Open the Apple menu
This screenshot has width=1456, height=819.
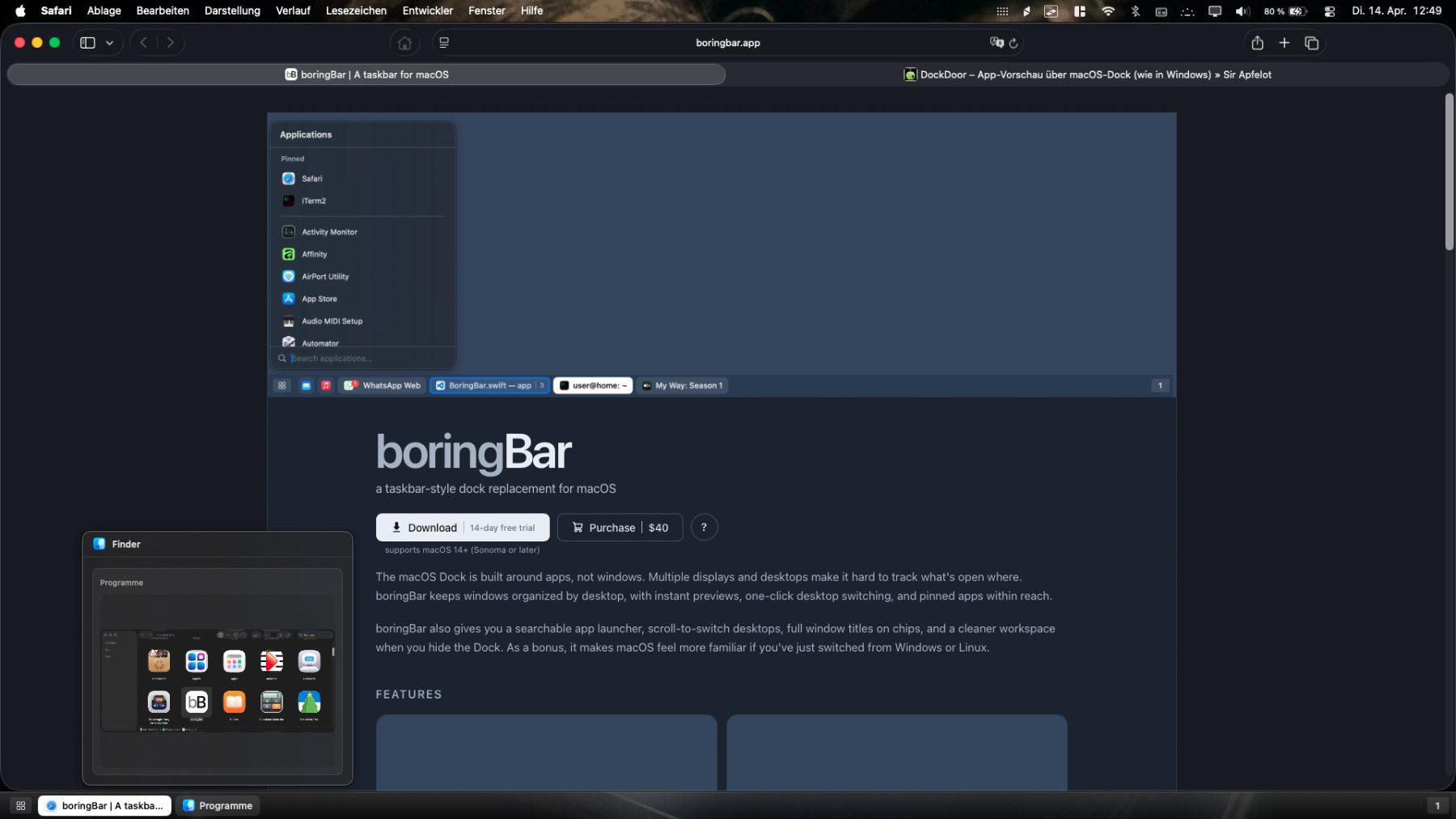click(x=20, y=11)
